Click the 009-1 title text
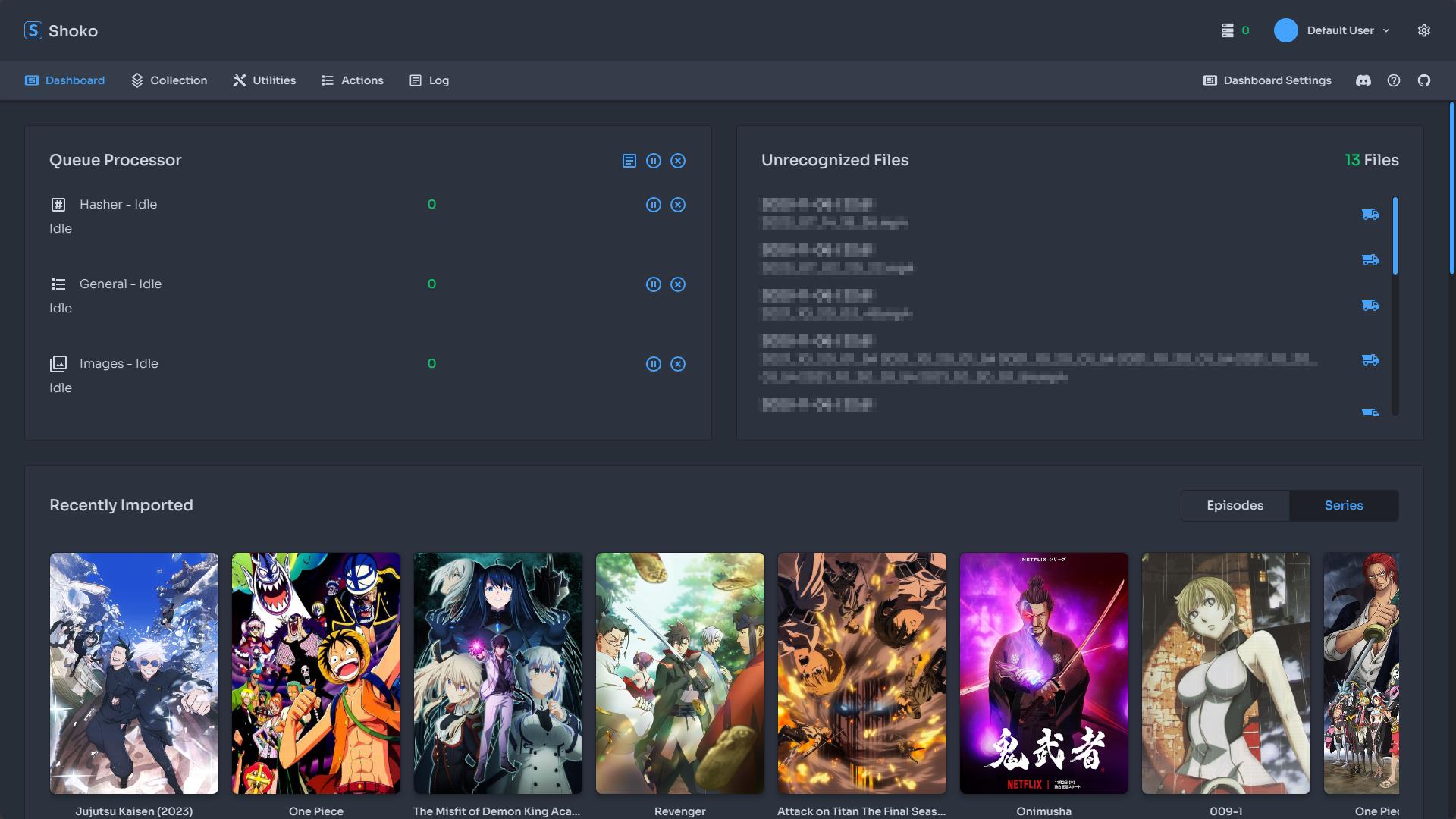Viewport: 1456px width, 819px height. click(1226, 811)
